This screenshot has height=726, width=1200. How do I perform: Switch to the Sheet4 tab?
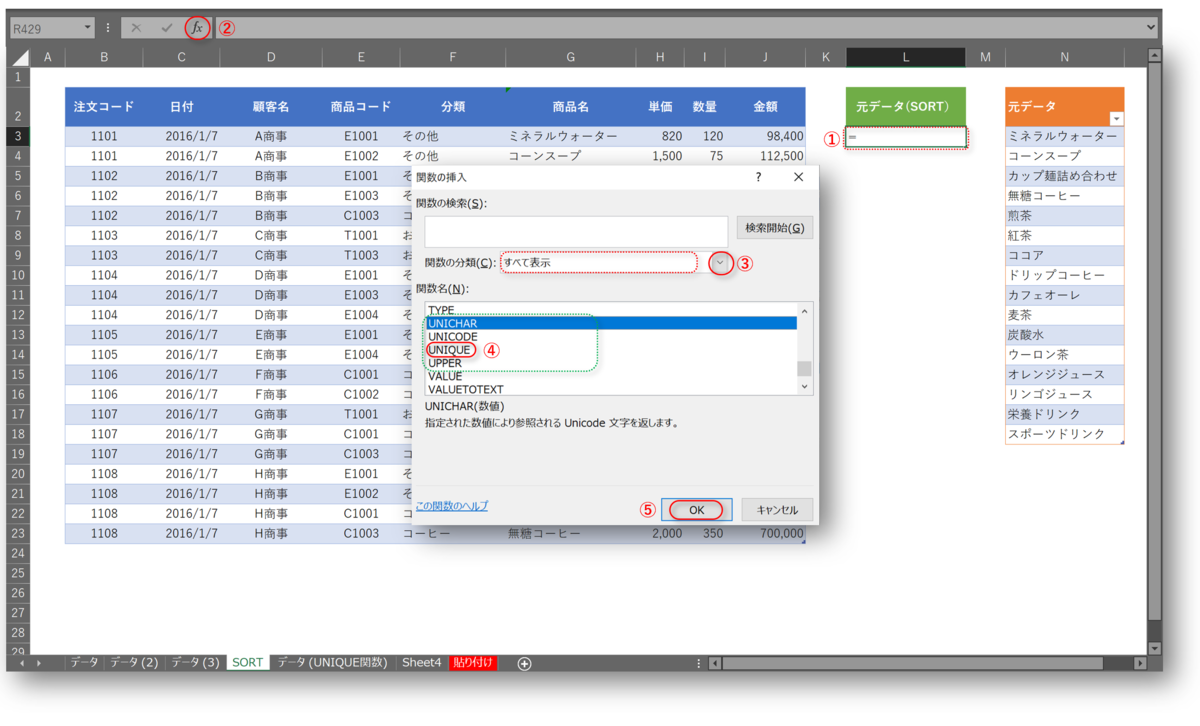pyautogui.click(x=421, y=663)
